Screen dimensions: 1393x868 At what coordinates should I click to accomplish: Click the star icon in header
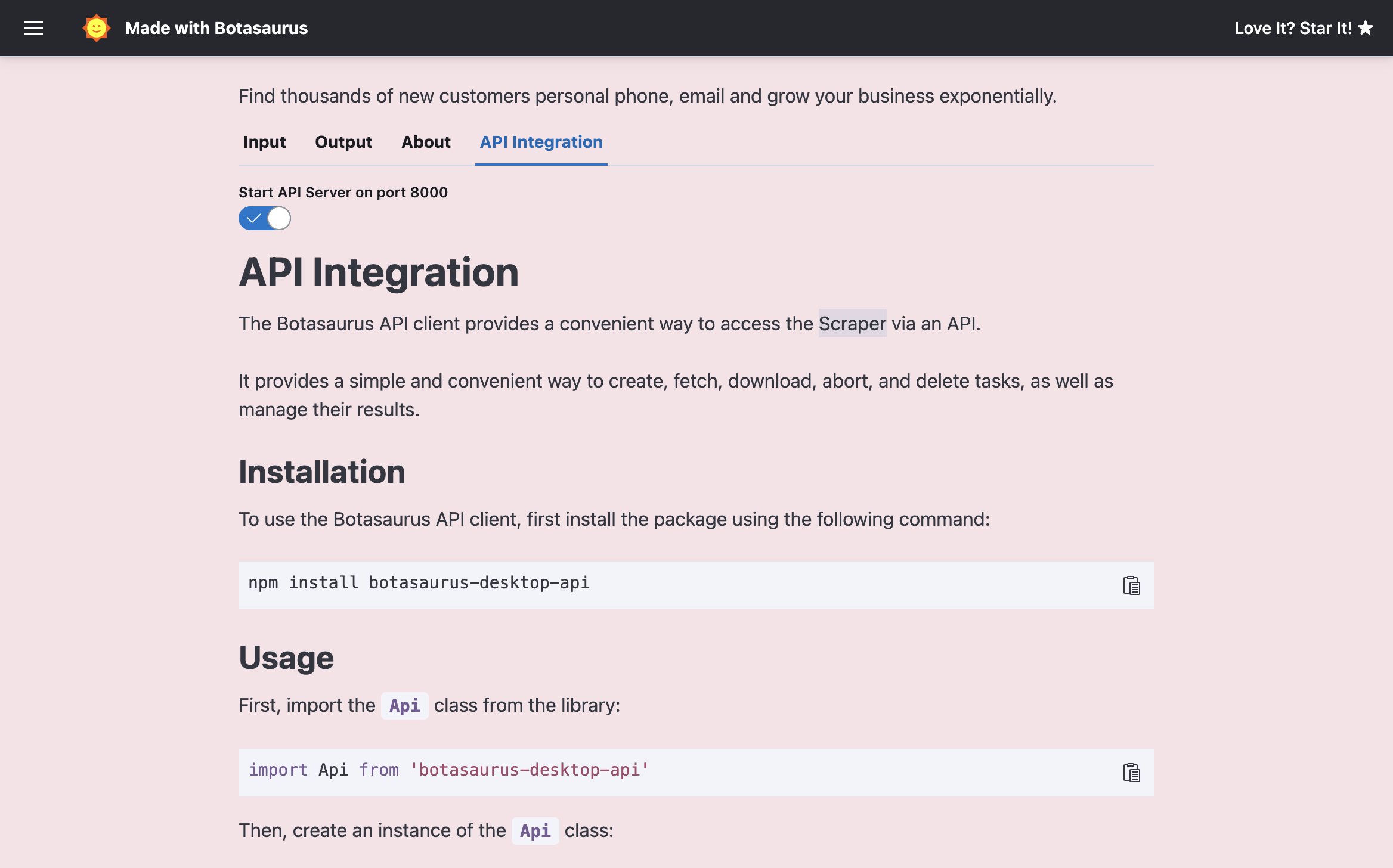point(1366,28)
